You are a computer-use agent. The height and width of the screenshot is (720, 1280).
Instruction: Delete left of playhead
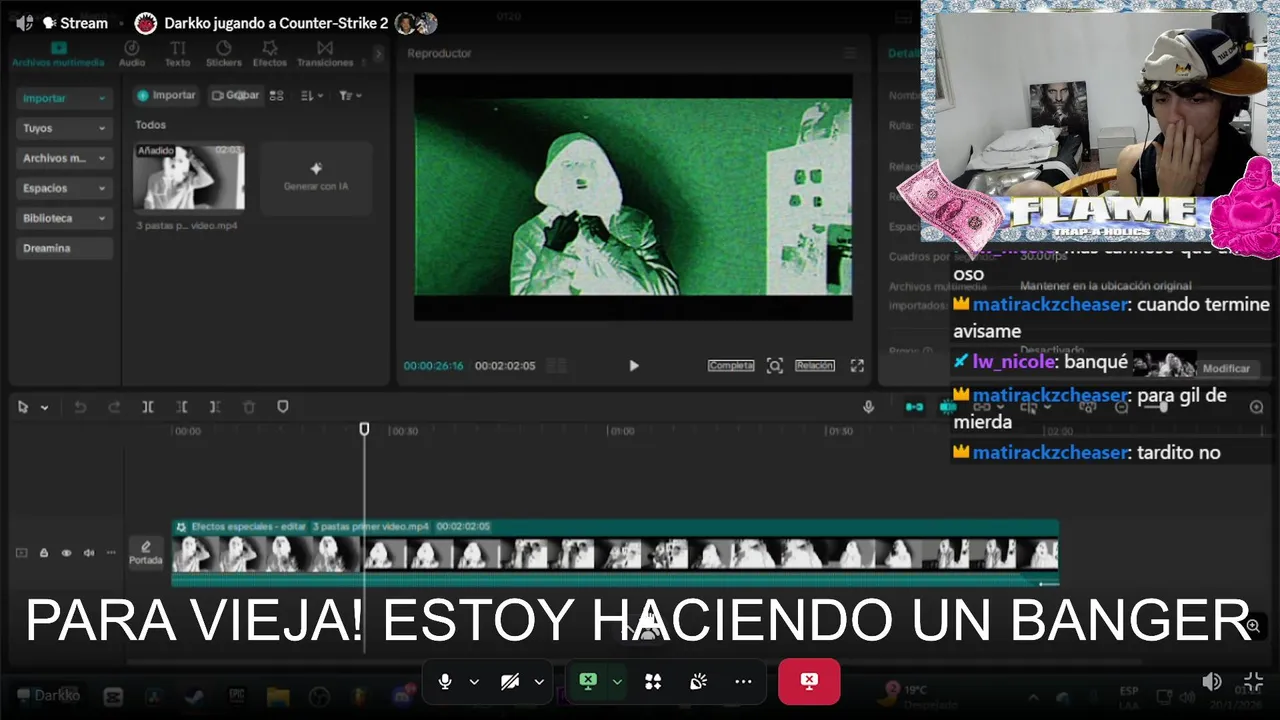point(182,407)
